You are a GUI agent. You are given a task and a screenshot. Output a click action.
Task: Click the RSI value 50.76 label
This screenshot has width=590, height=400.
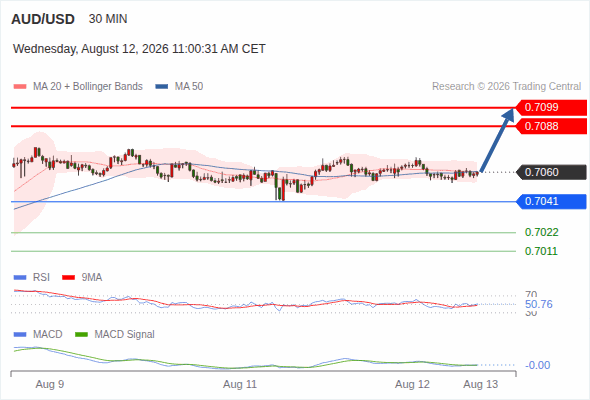539,304
